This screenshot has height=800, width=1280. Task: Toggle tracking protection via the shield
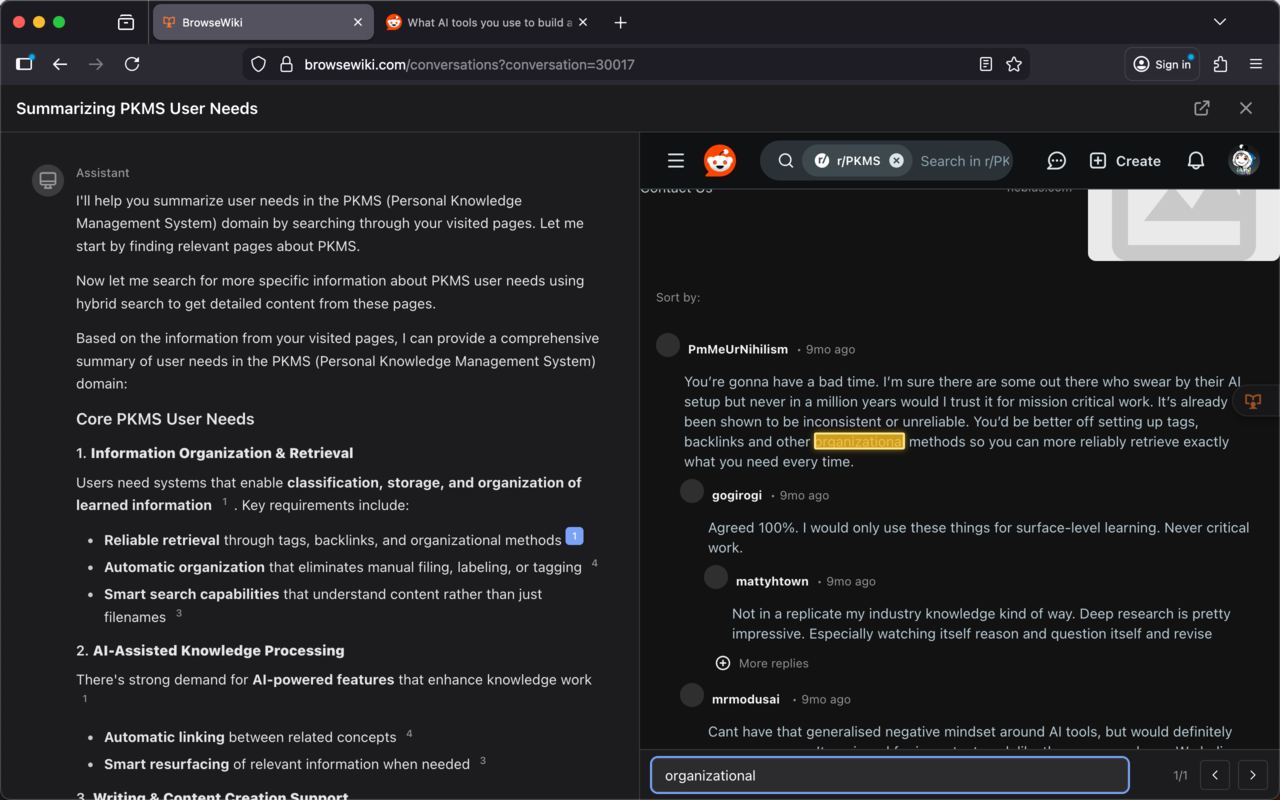258,63
